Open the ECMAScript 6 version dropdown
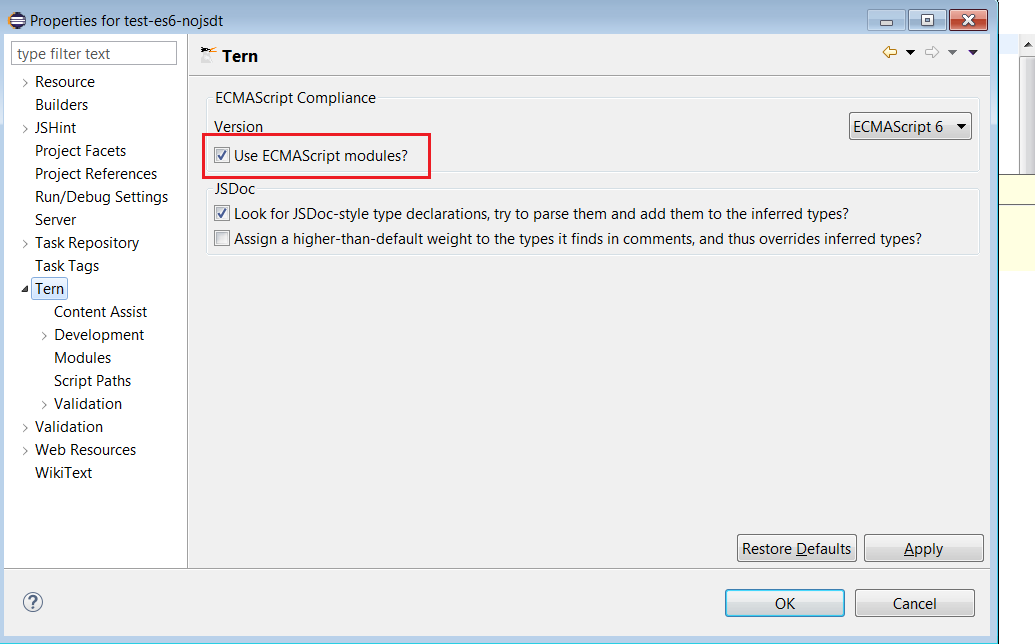1035x644 pixels. (x=909, y=126)
